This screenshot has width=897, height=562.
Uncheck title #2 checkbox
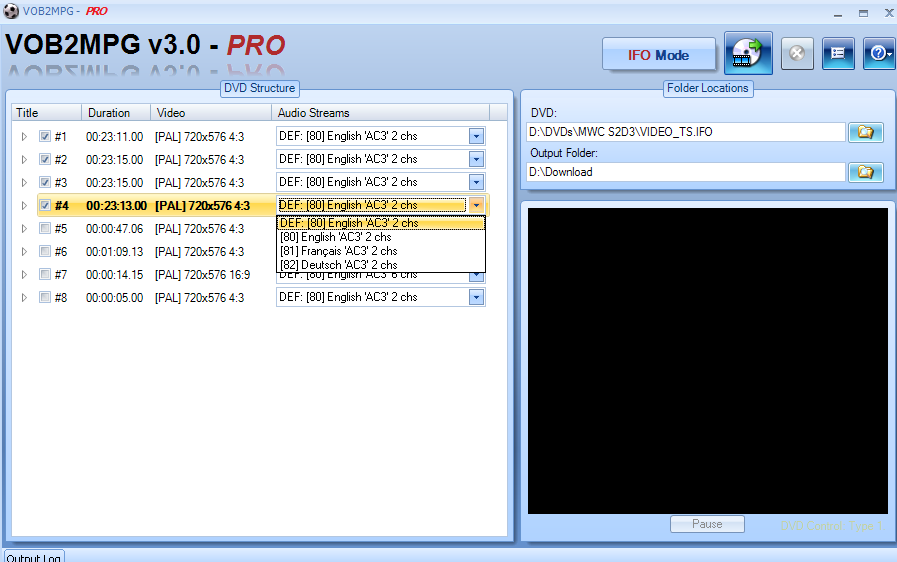tap(45, 159)
